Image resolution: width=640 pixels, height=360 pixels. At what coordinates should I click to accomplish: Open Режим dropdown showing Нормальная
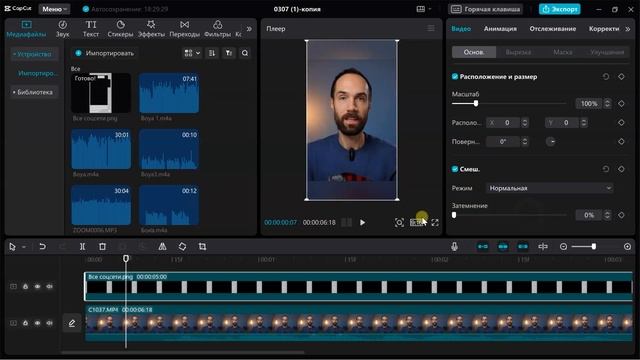pyautogui.click(x=549, y=188)
